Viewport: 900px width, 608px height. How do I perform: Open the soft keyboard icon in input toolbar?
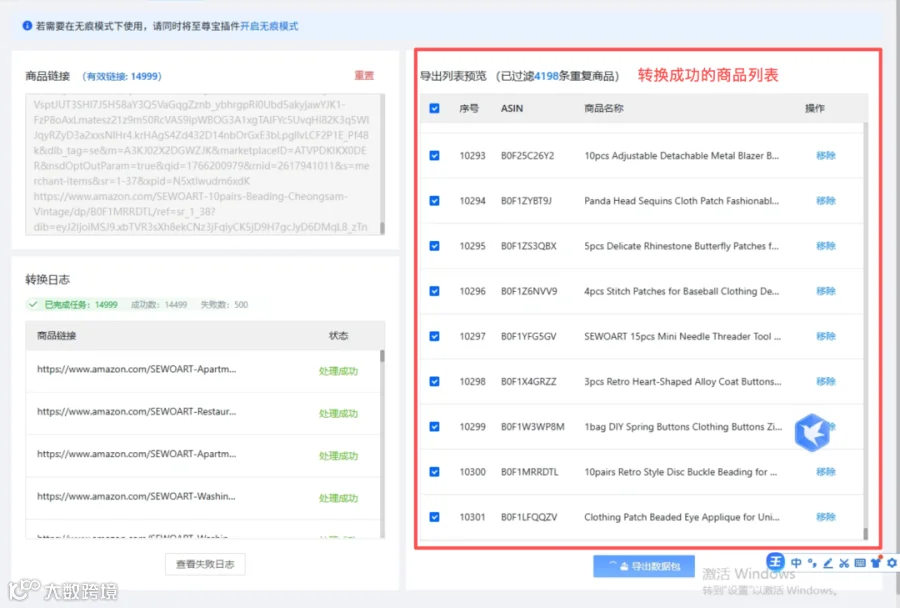(x=860, y=563)
